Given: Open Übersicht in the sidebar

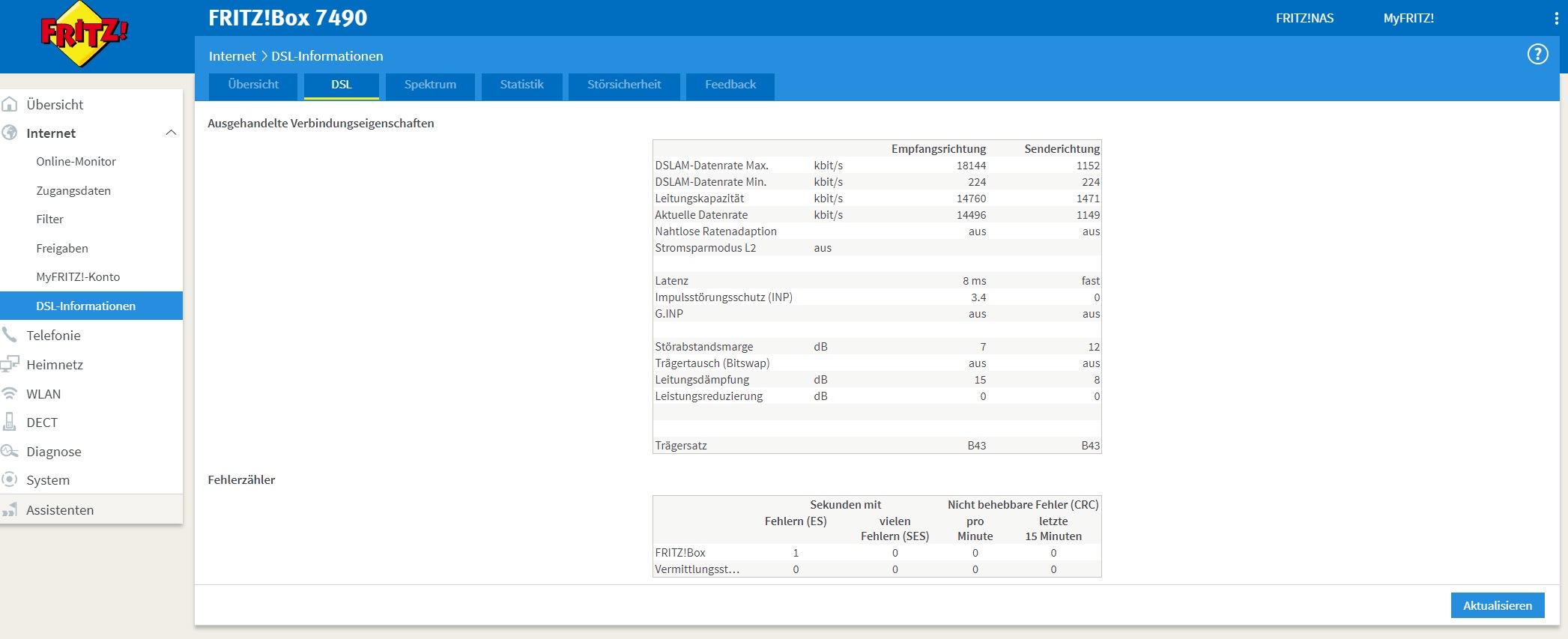Looking at the screenshot, I should point(55,104).
